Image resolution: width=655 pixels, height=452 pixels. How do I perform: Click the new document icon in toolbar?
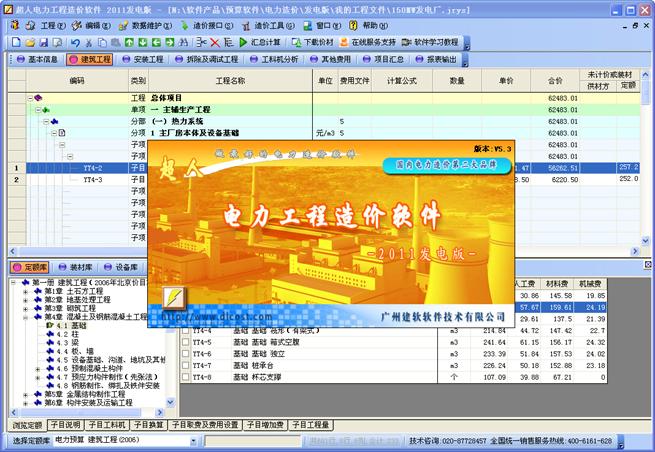coord(16,42)
